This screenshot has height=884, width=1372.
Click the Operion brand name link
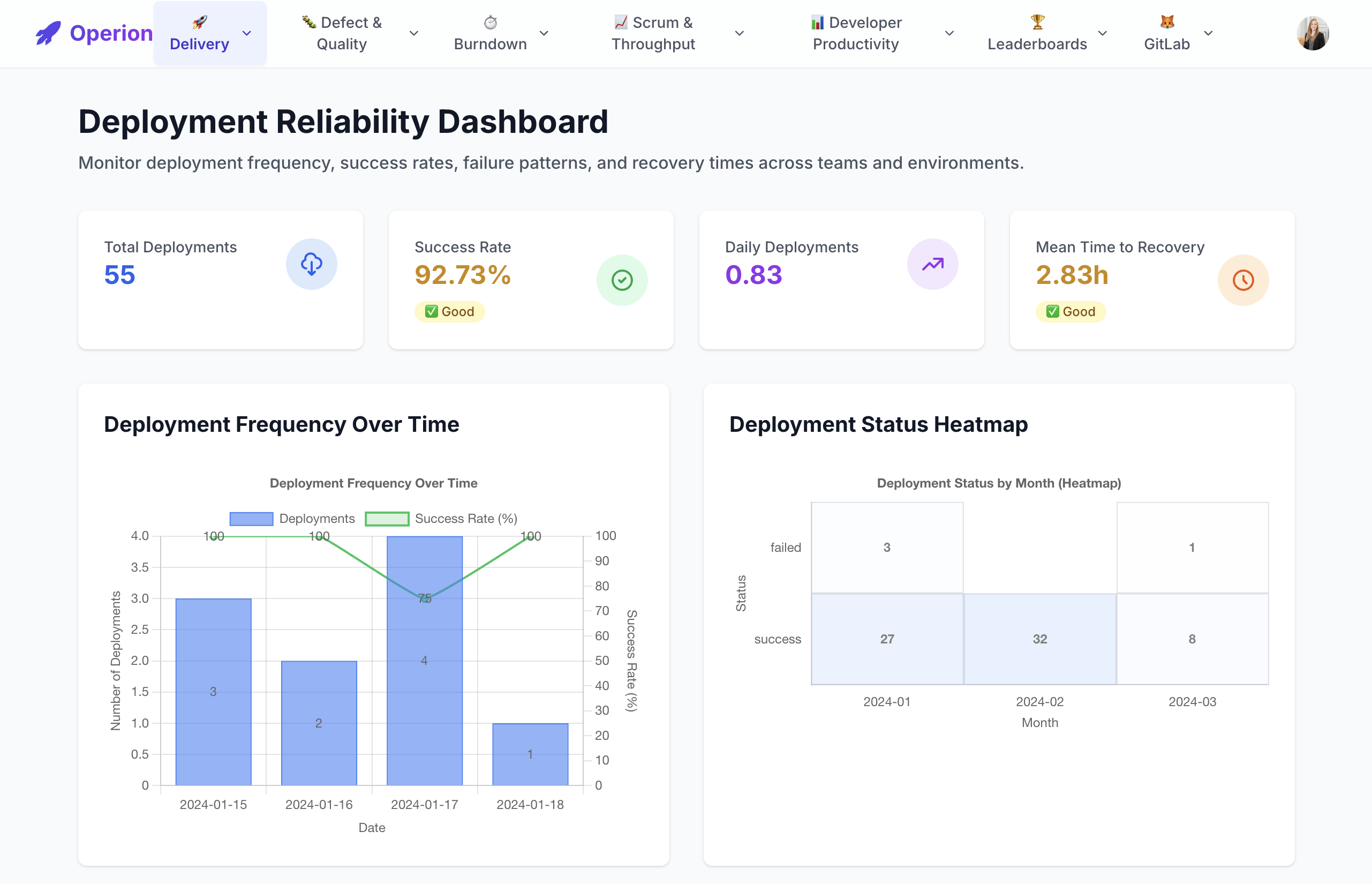(111, 33)
